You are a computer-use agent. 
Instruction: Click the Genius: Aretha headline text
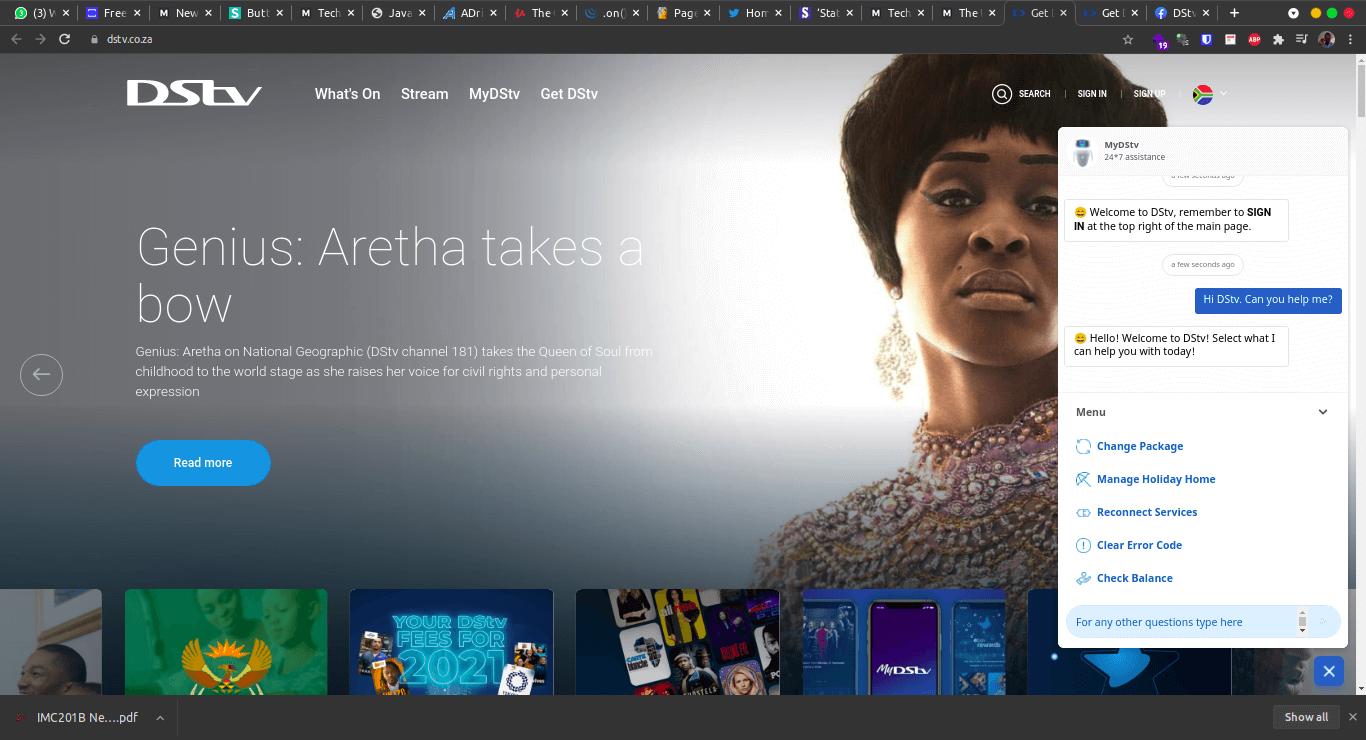(x=390, y=275)
